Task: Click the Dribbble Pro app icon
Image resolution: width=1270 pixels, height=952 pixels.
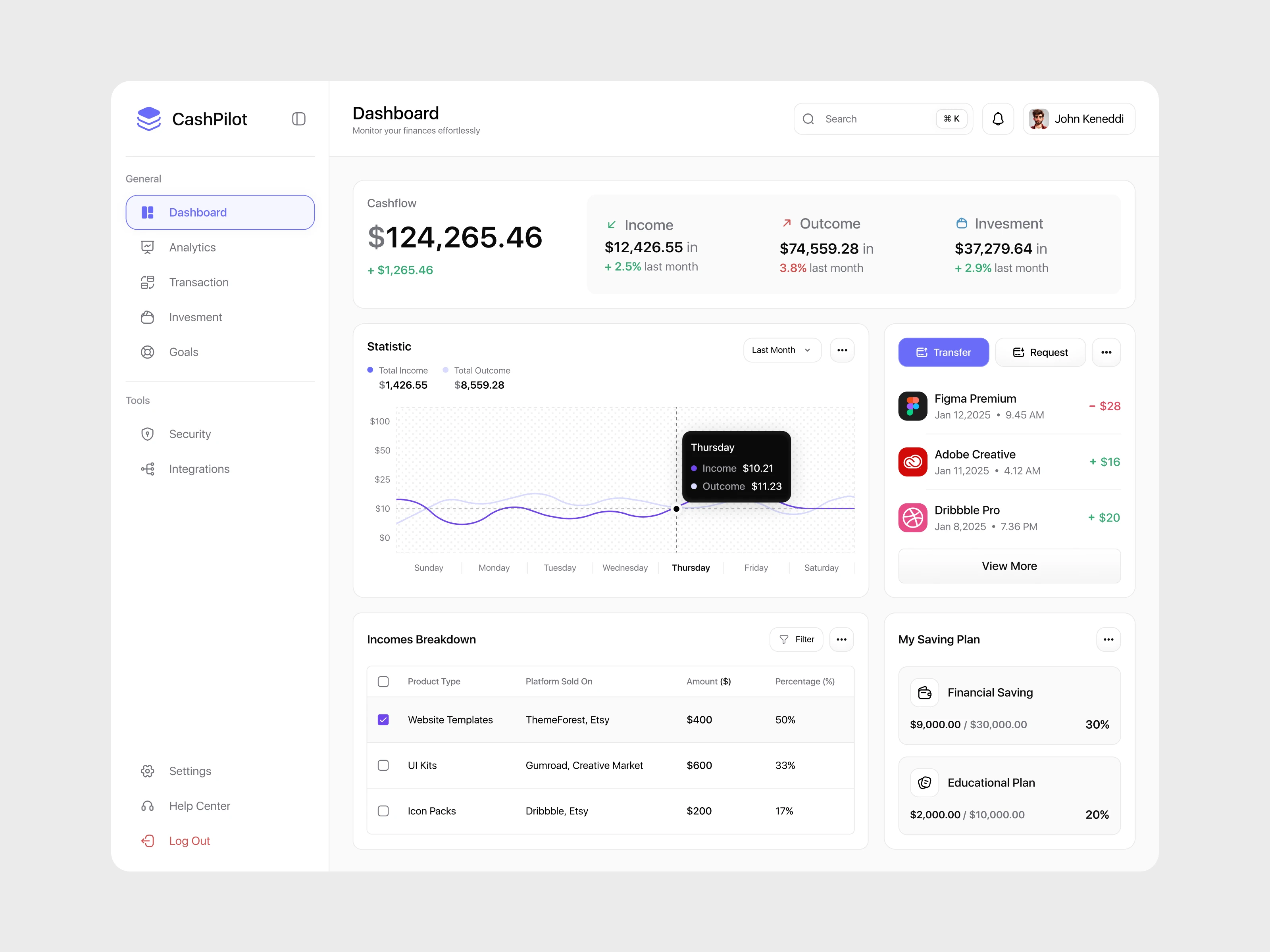Action: click(912, 518)
